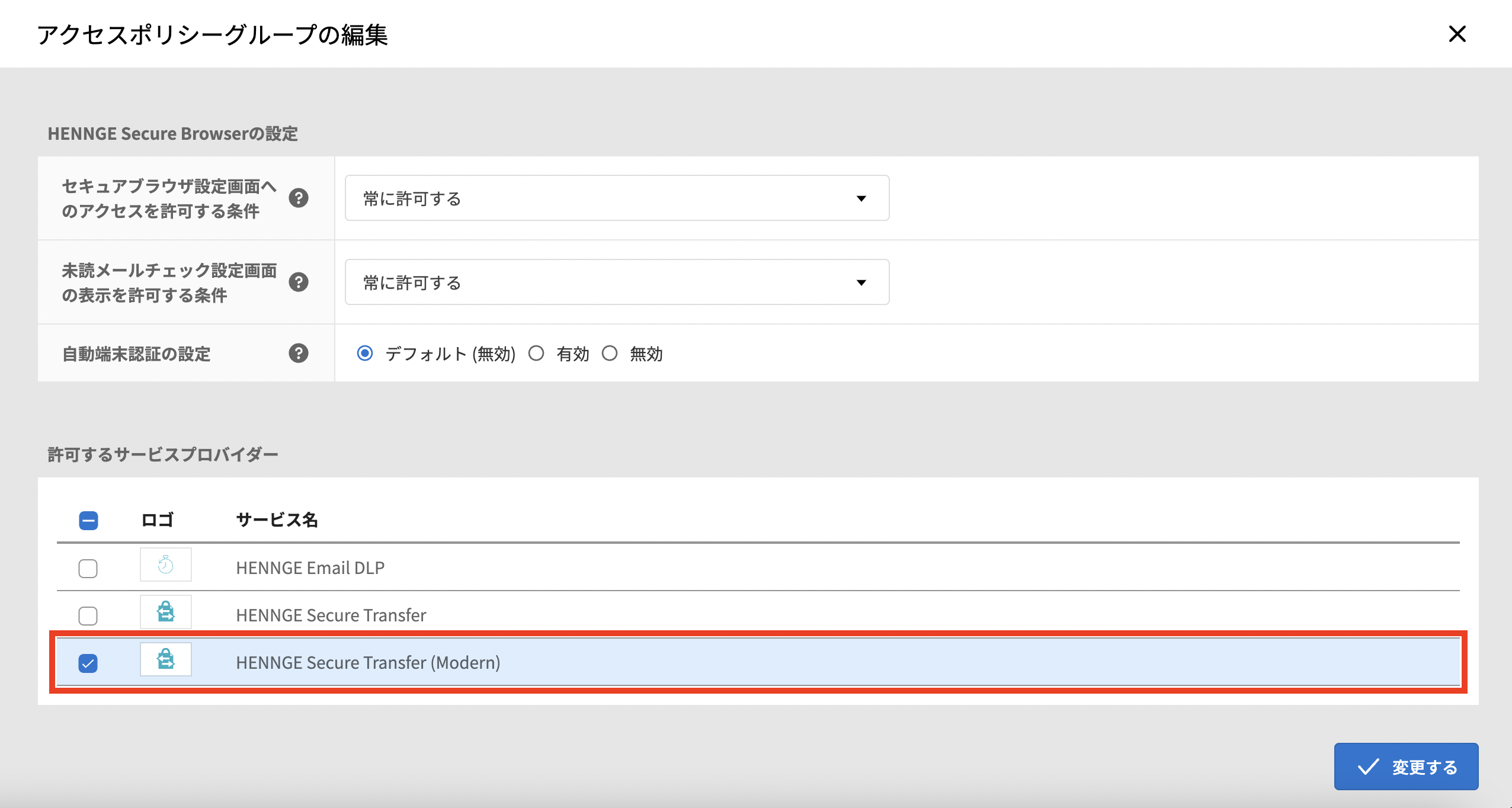The width and height of the screenshot is (1512, 808).
Task: Expand the secure browser access condition dropdown
Action: click(x=617, y=198)
